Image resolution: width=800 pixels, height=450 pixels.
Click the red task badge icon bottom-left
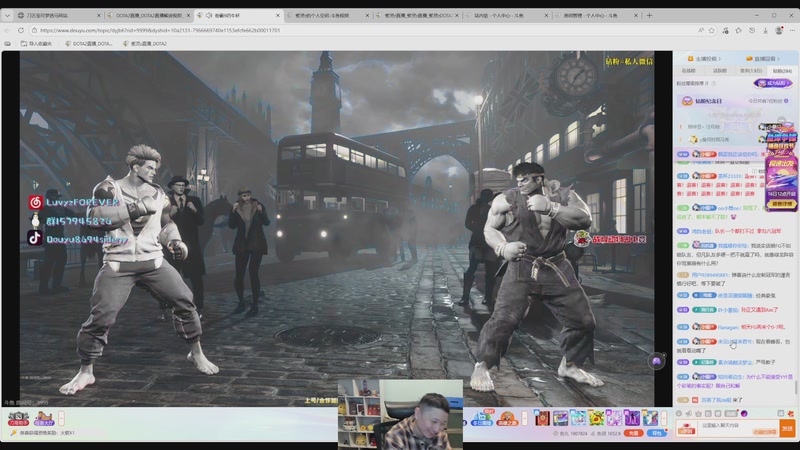pyautogui.click(x=17, y=418)
